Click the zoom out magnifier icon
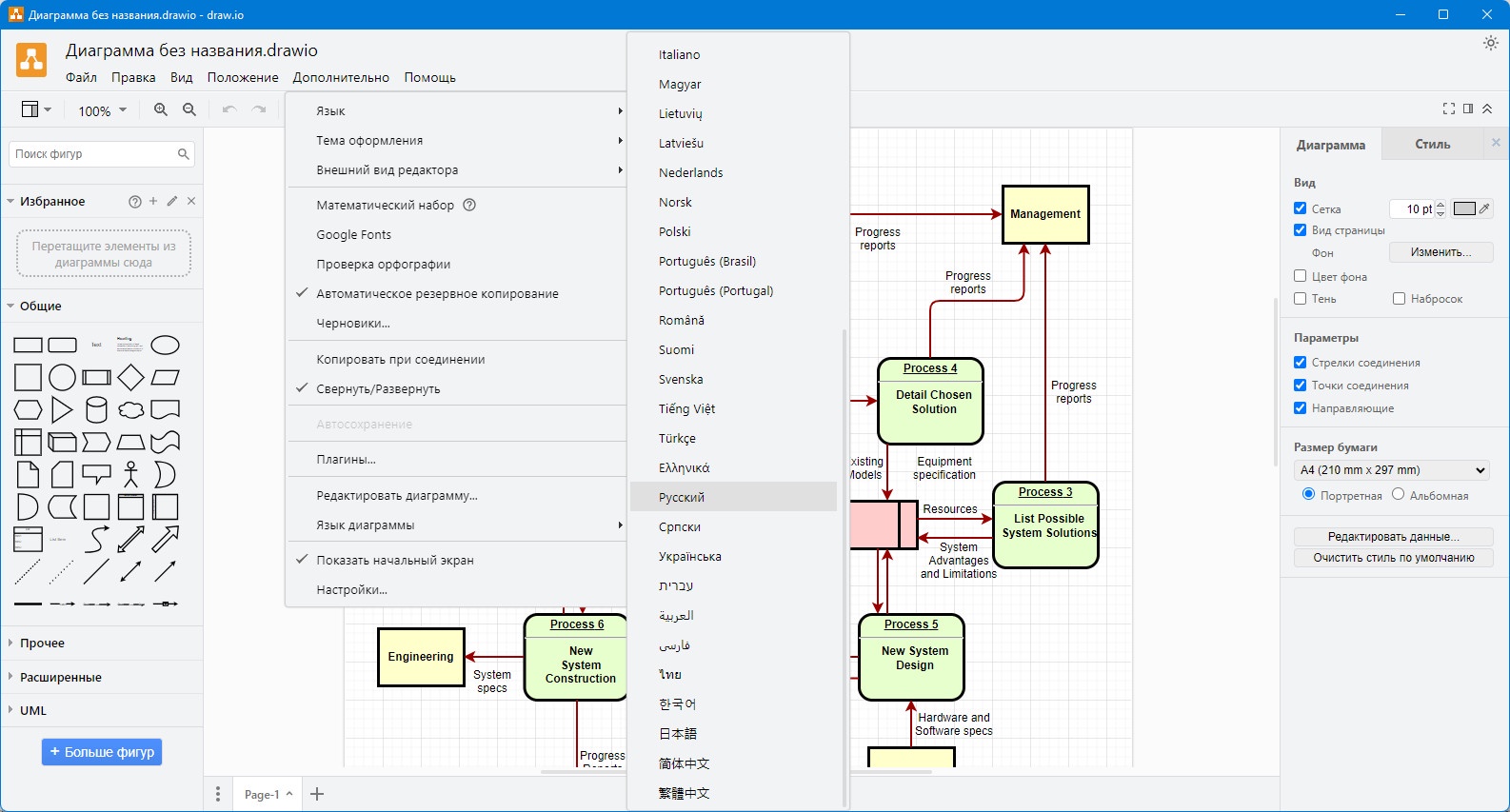Screen dimensions: 1510x812 tap(189, 109)
